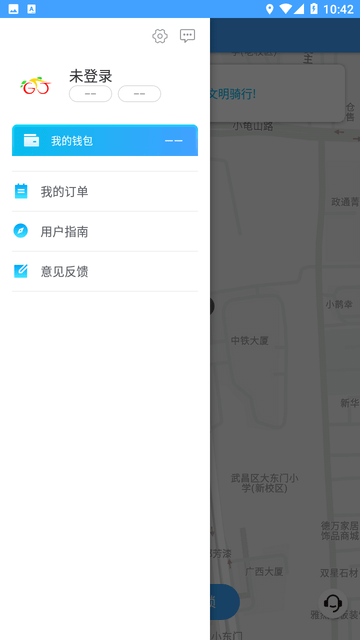Screen dimensions: 360x640
Task: Tap the 未登录 login text
Action: (91, 76)
